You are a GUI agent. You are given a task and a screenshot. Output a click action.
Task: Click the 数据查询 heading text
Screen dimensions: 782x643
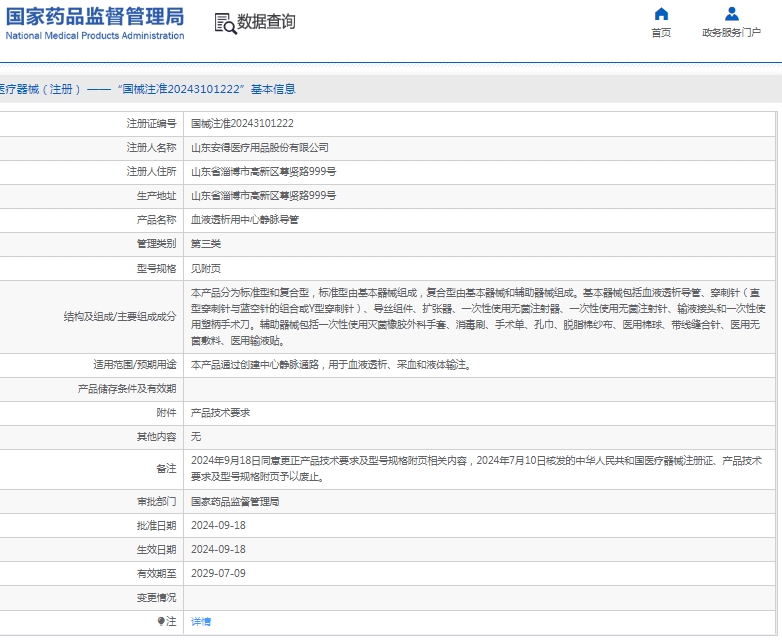coord(266,22)
